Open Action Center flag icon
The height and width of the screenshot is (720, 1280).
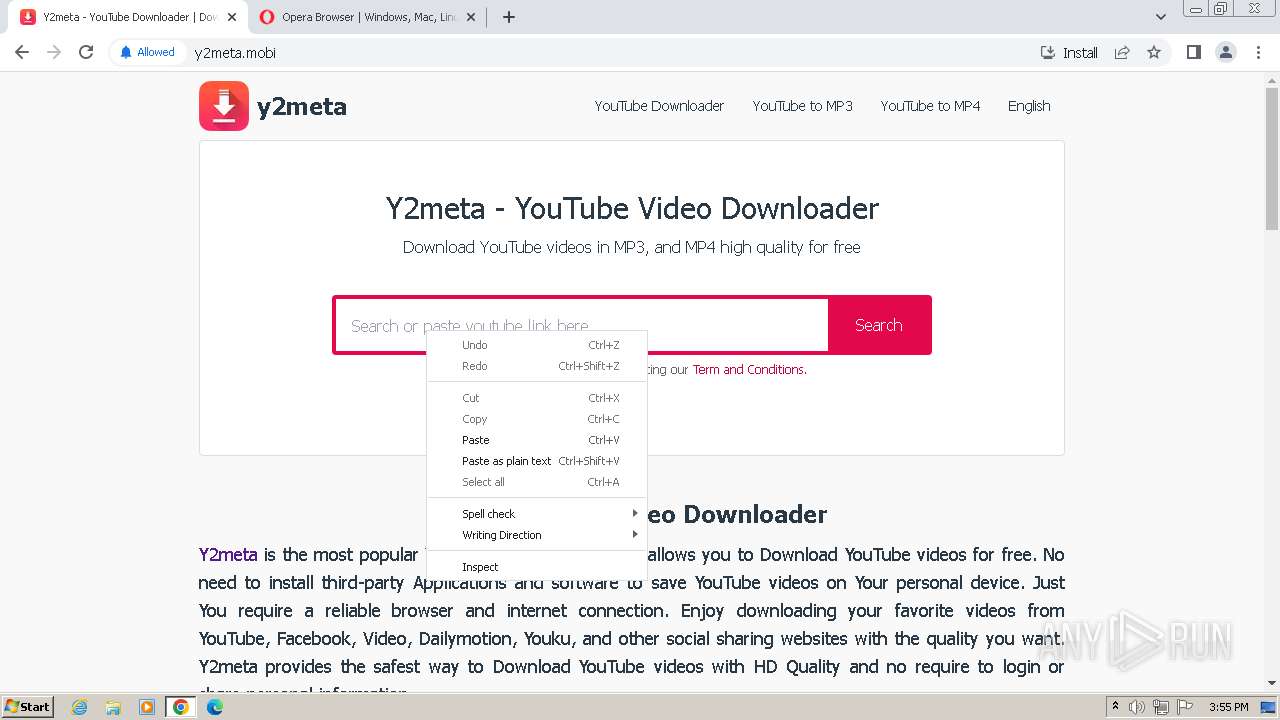[x=1184, y=707]
